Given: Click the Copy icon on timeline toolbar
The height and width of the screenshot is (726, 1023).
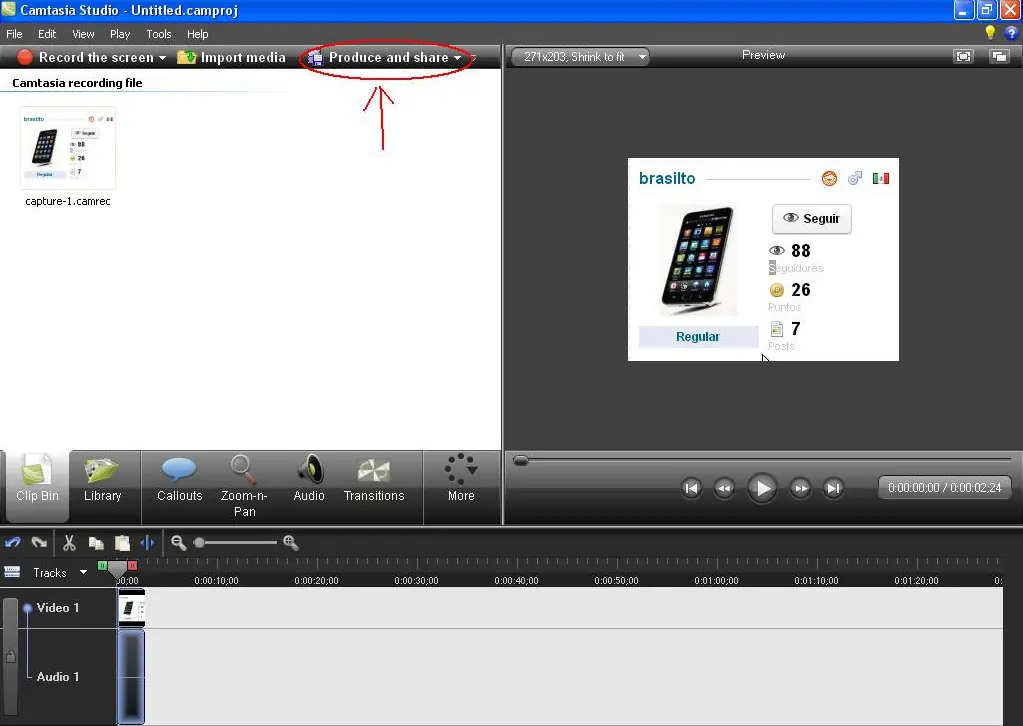Looking at the screenshot, I should 96,543.
